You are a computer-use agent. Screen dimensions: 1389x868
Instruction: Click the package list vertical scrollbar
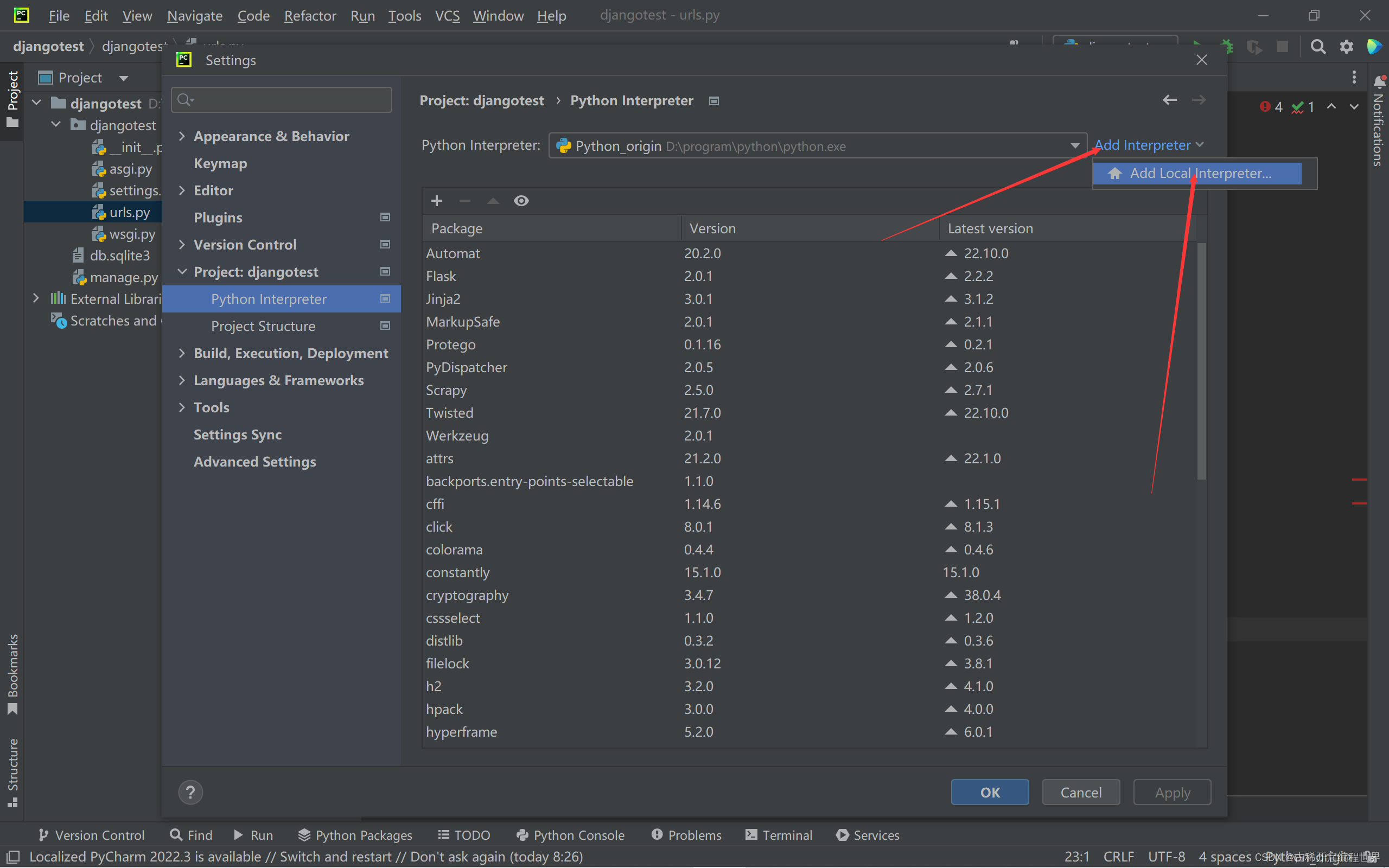tap(1201, 361)
